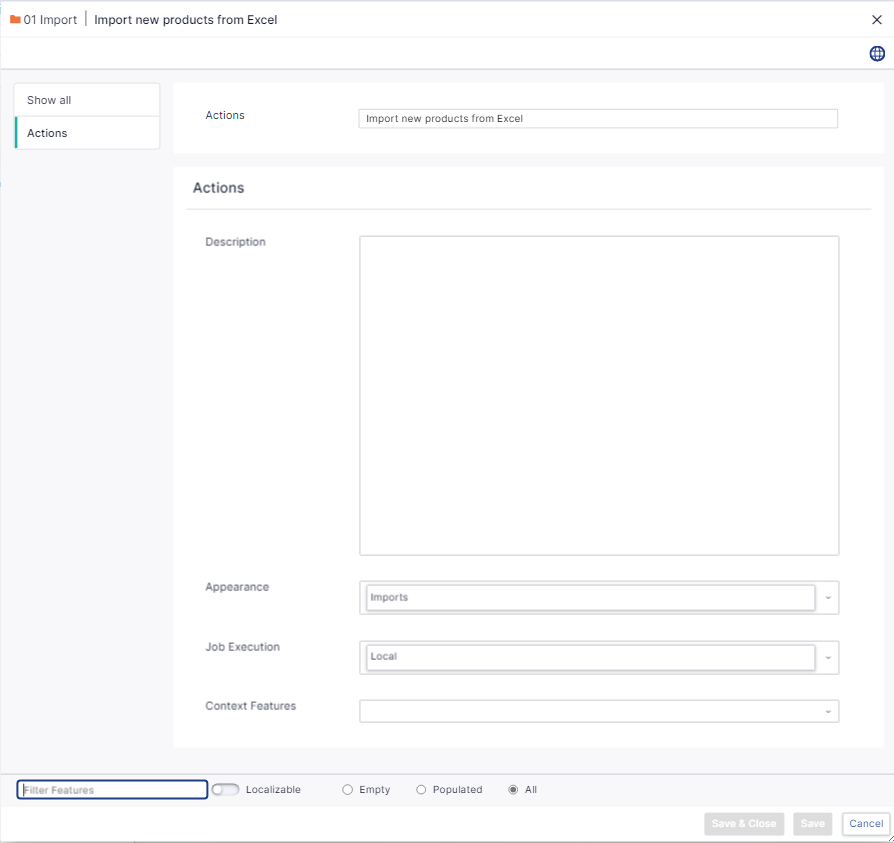Viewport: 894px width, 843px height.
Task: Select the Populated radio button
Action: (x=421, y=789)
